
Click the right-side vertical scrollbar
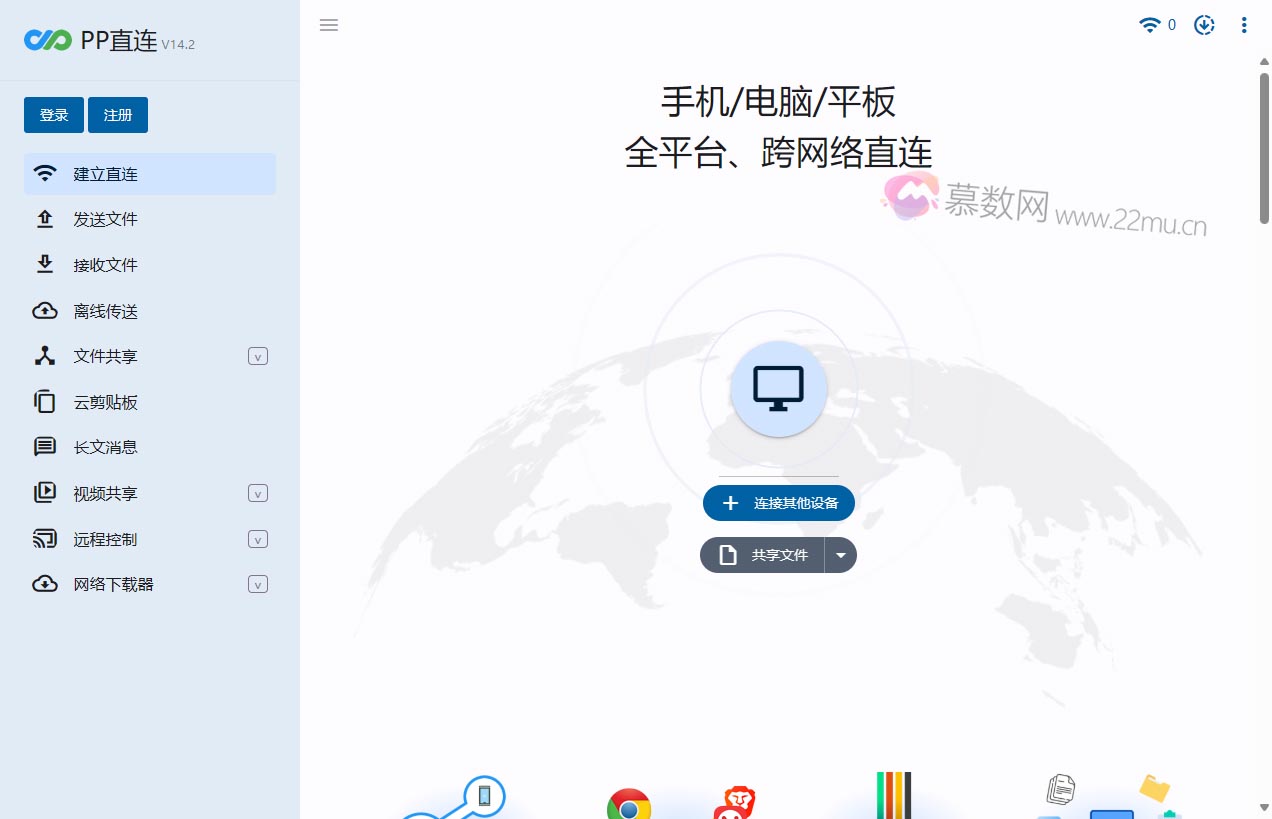[1265, 138]
